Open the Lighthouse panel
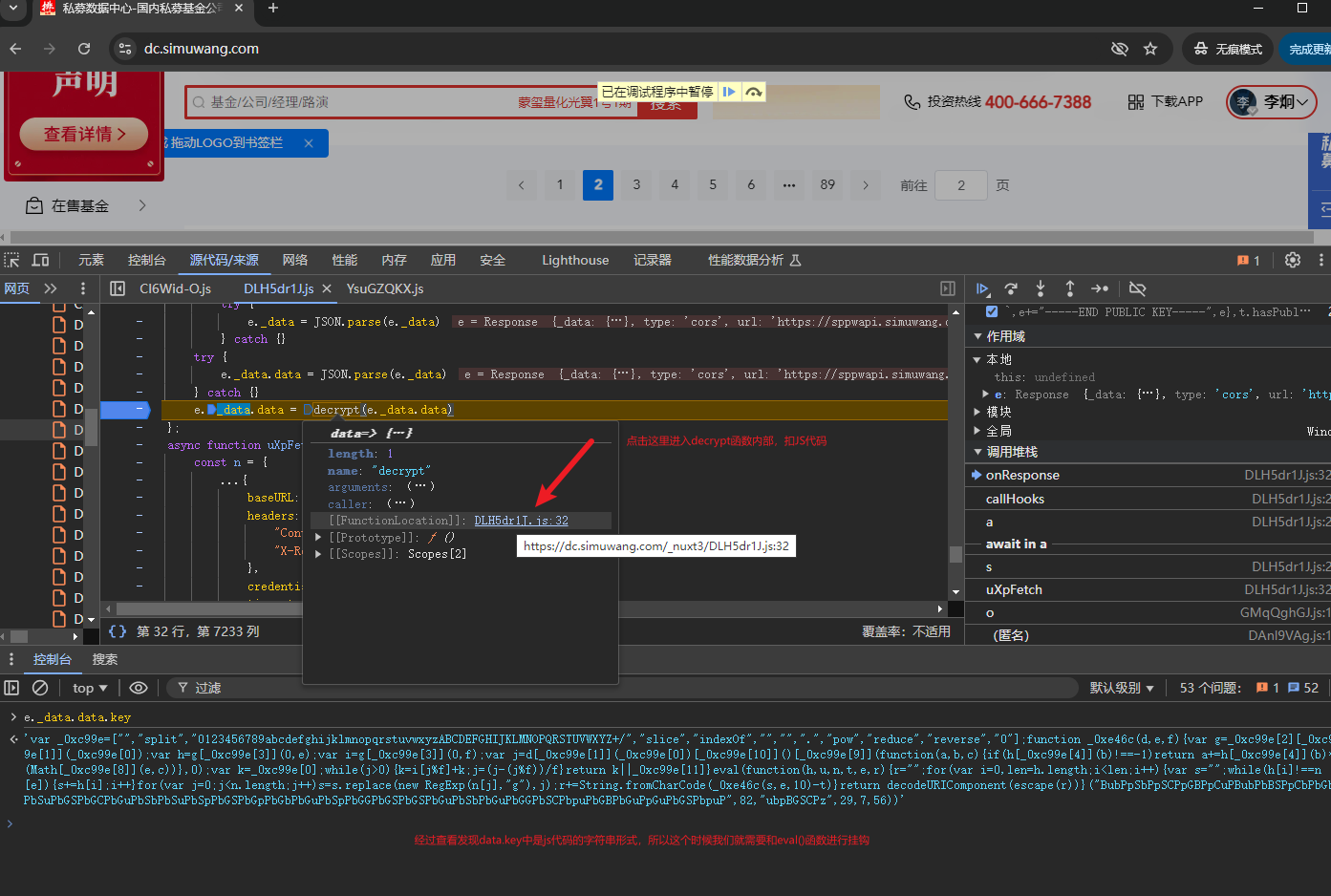The width and height of the screenshot is (1331, 896). tap(575, 260)
